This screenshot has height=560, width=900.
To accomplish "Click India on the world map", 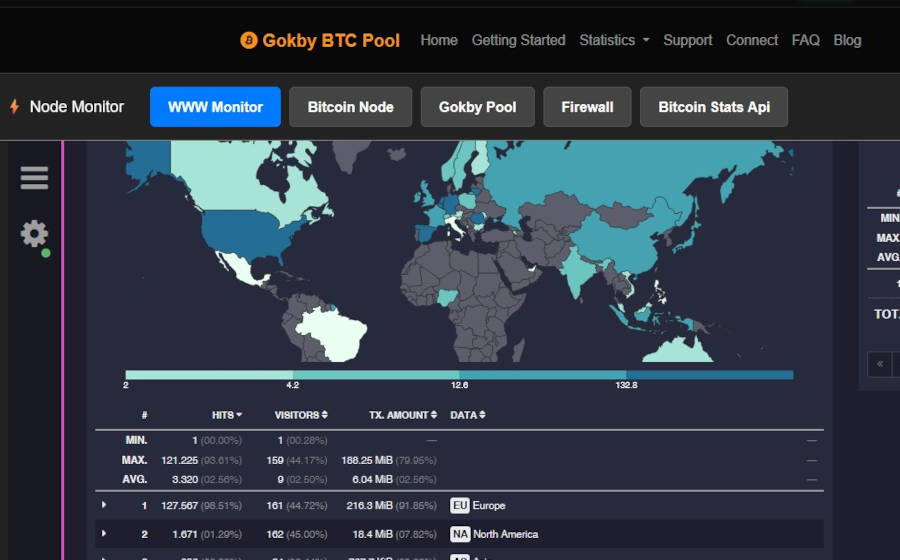I will click(577, 273).
